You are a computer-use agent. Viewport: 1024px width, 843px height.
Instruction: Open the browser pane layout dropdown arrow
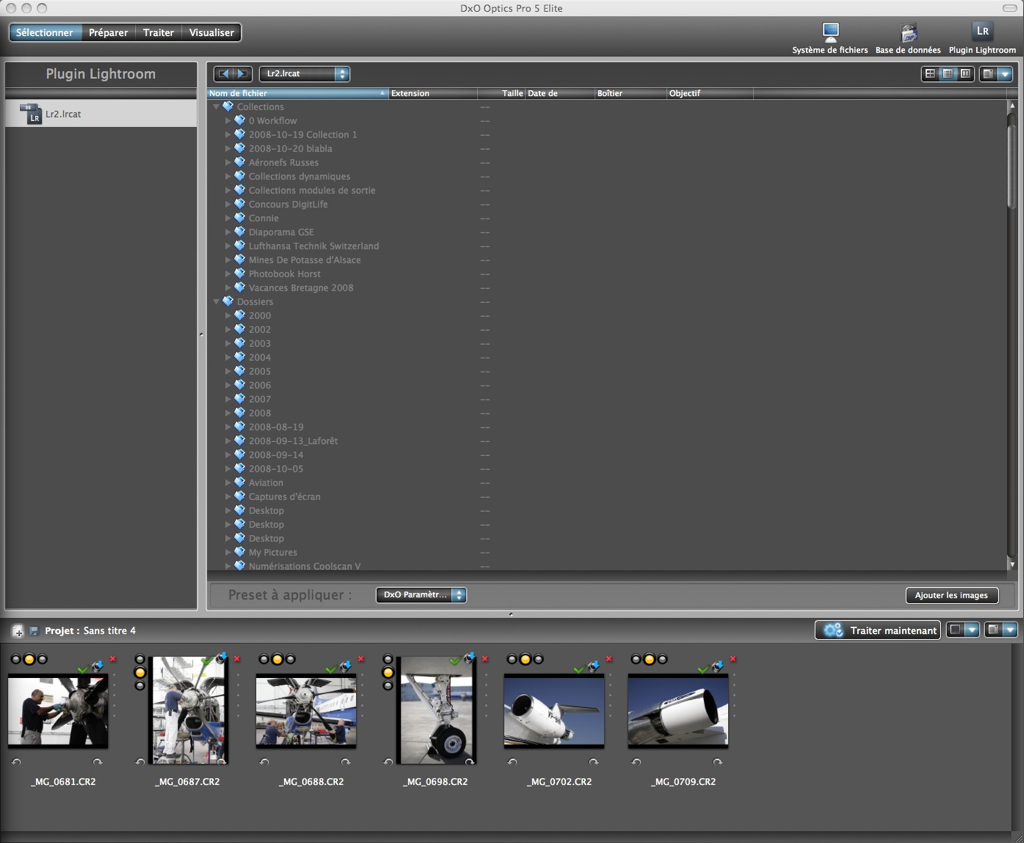[x=1005, y=74]
